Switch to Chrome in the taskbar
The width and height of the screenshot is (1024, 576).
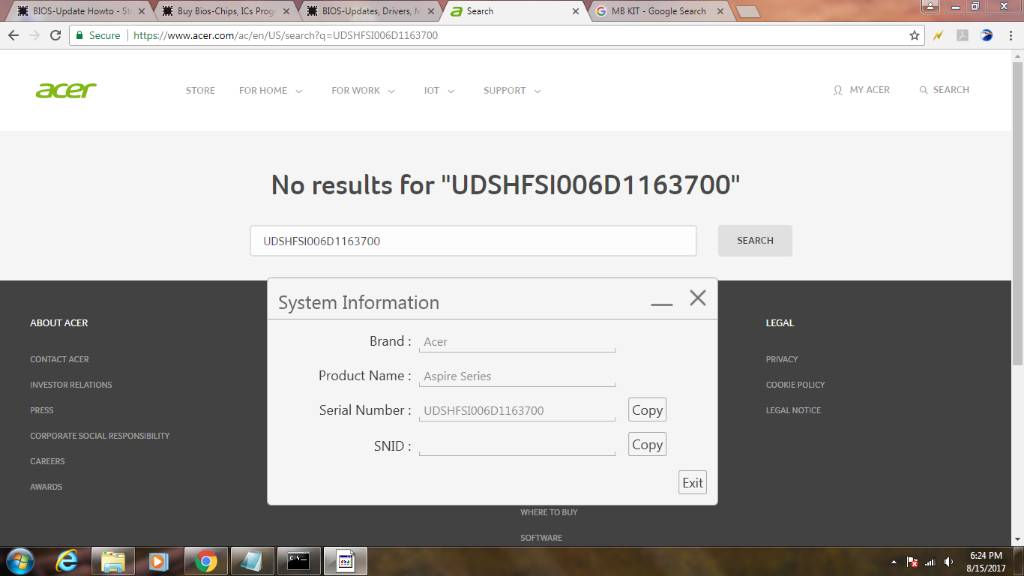pos(206,561)
